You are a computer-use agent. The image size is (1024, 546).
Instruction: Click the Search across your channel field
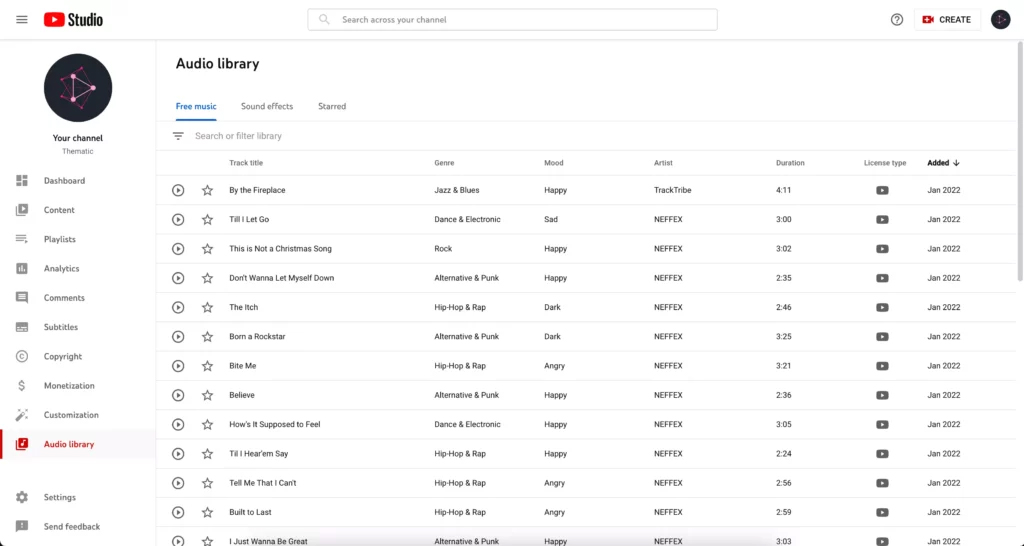click(x=512, y=19)
